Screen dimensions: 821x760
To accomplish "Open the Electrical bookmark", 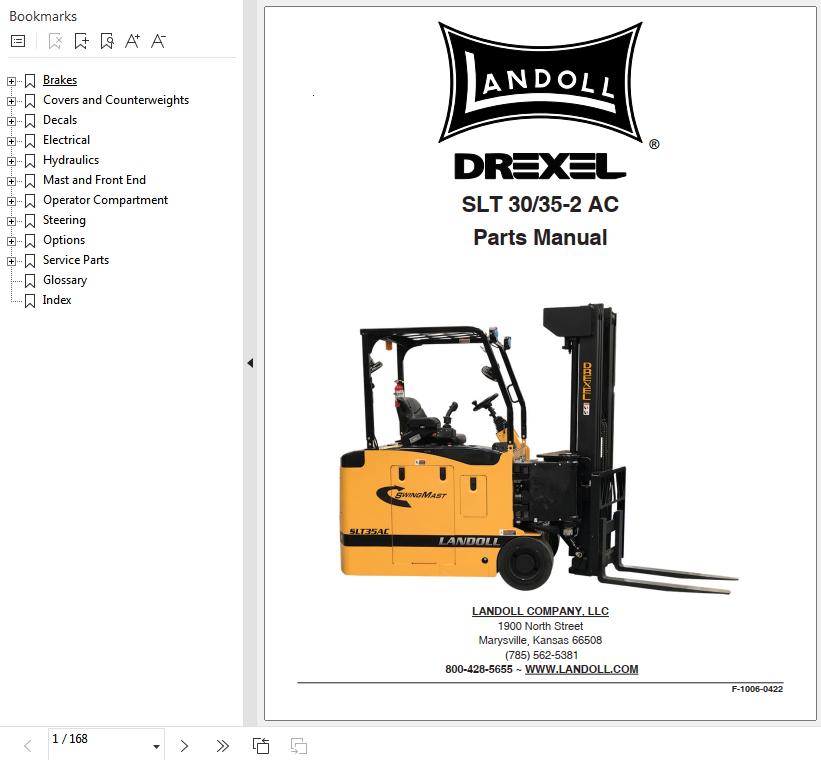I will [66, 140].
